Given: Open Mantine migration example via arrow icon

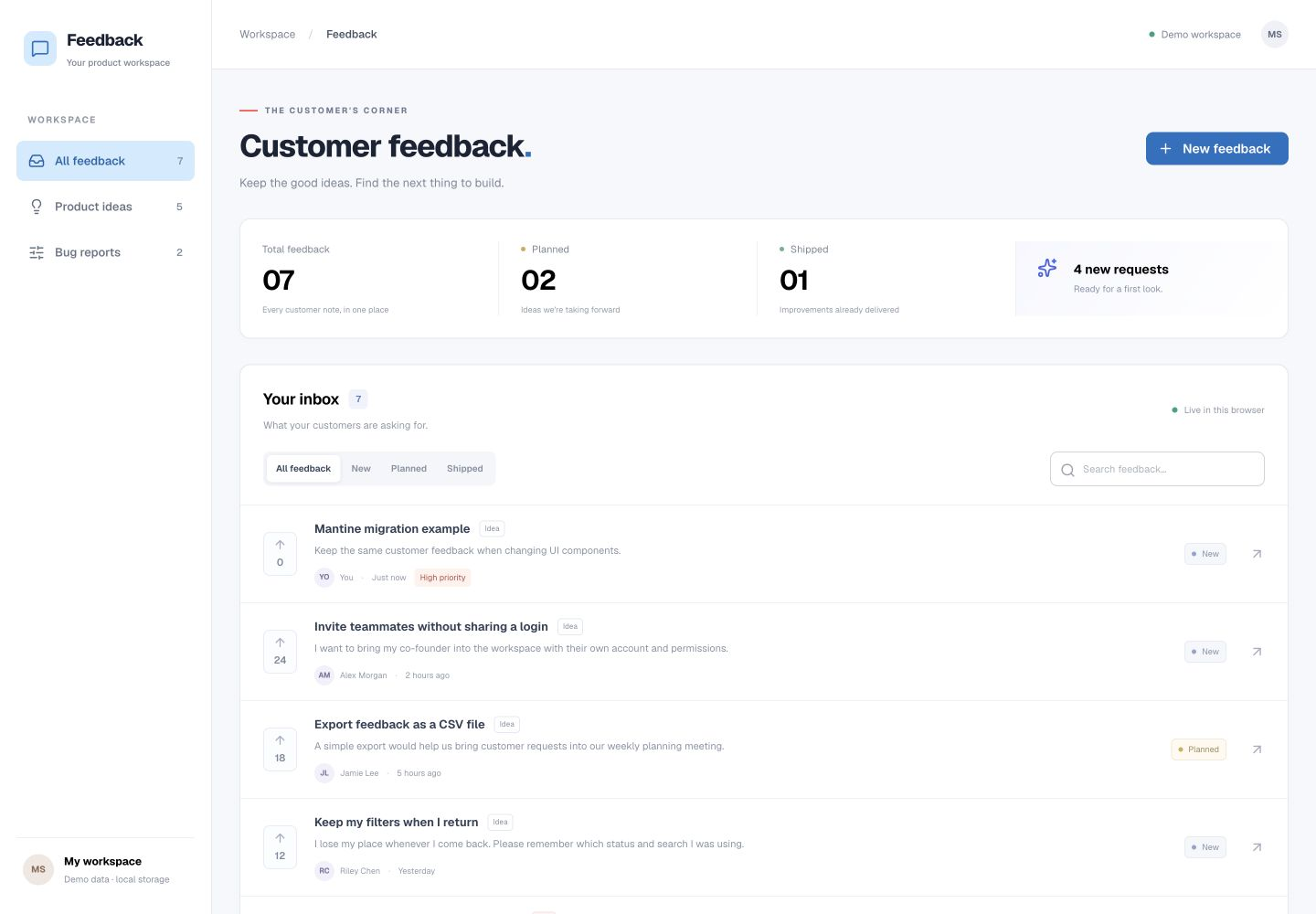Looking at the screenshot, I should [1257, 554].
